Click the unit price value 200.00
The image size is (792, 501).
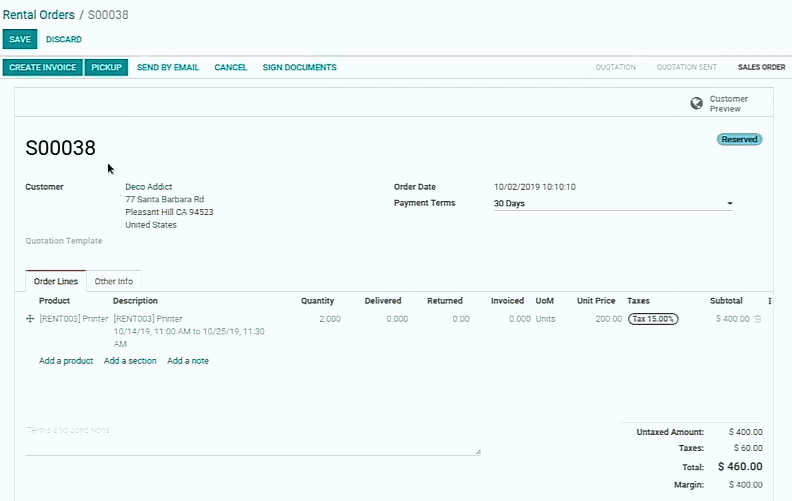(609, 319)
